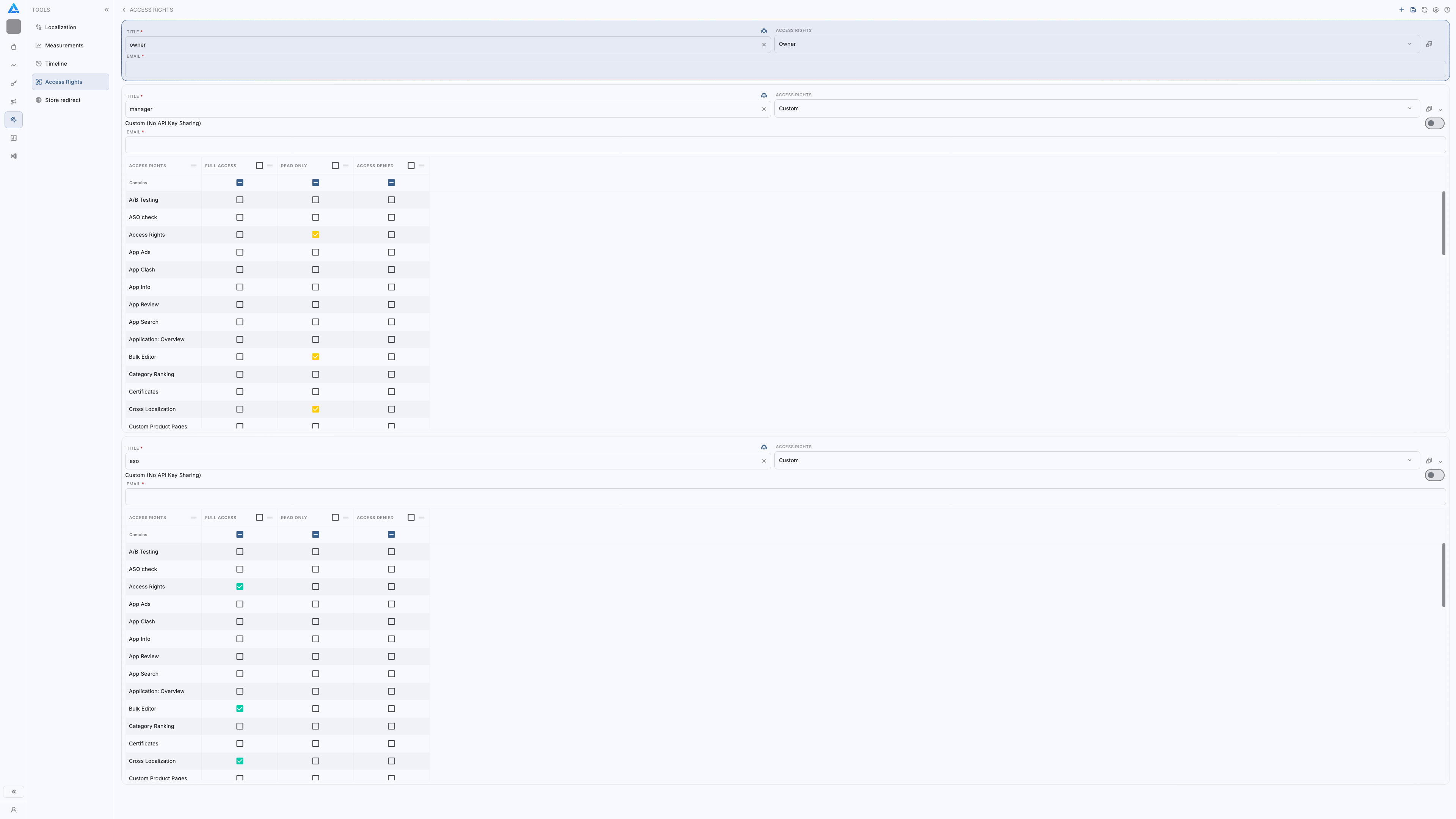Click the plus icon to add entry
Viewport: 1456px width, 819px height.
(1402, 9)
